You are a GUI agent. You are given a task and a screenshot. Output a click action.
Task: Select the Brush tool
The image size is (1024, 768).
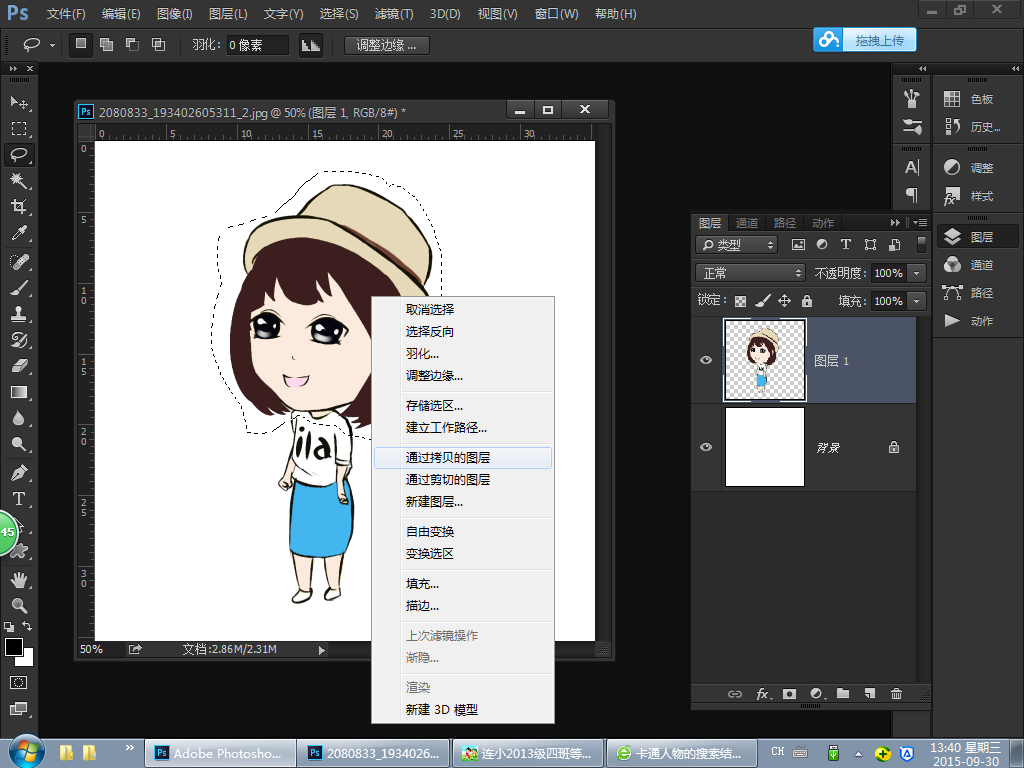coord(19,288)
